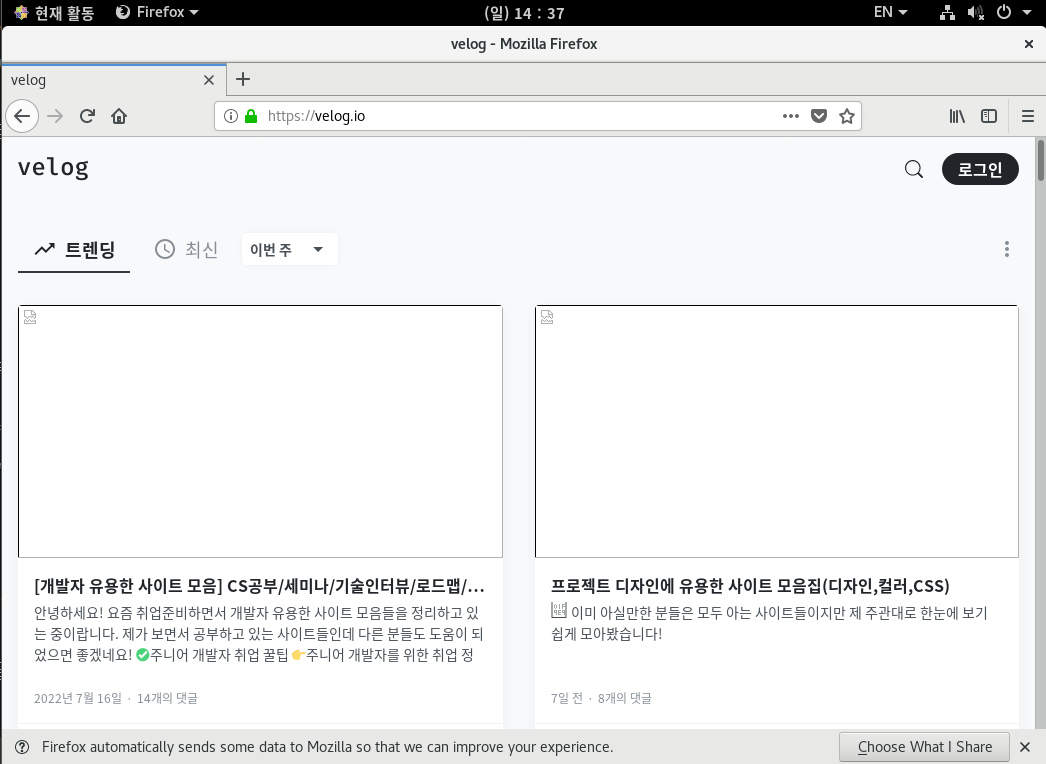This screenshot has height=764, width=1046.
Task: Click the network status icon in top bar
Action: [x=947, y=12]
